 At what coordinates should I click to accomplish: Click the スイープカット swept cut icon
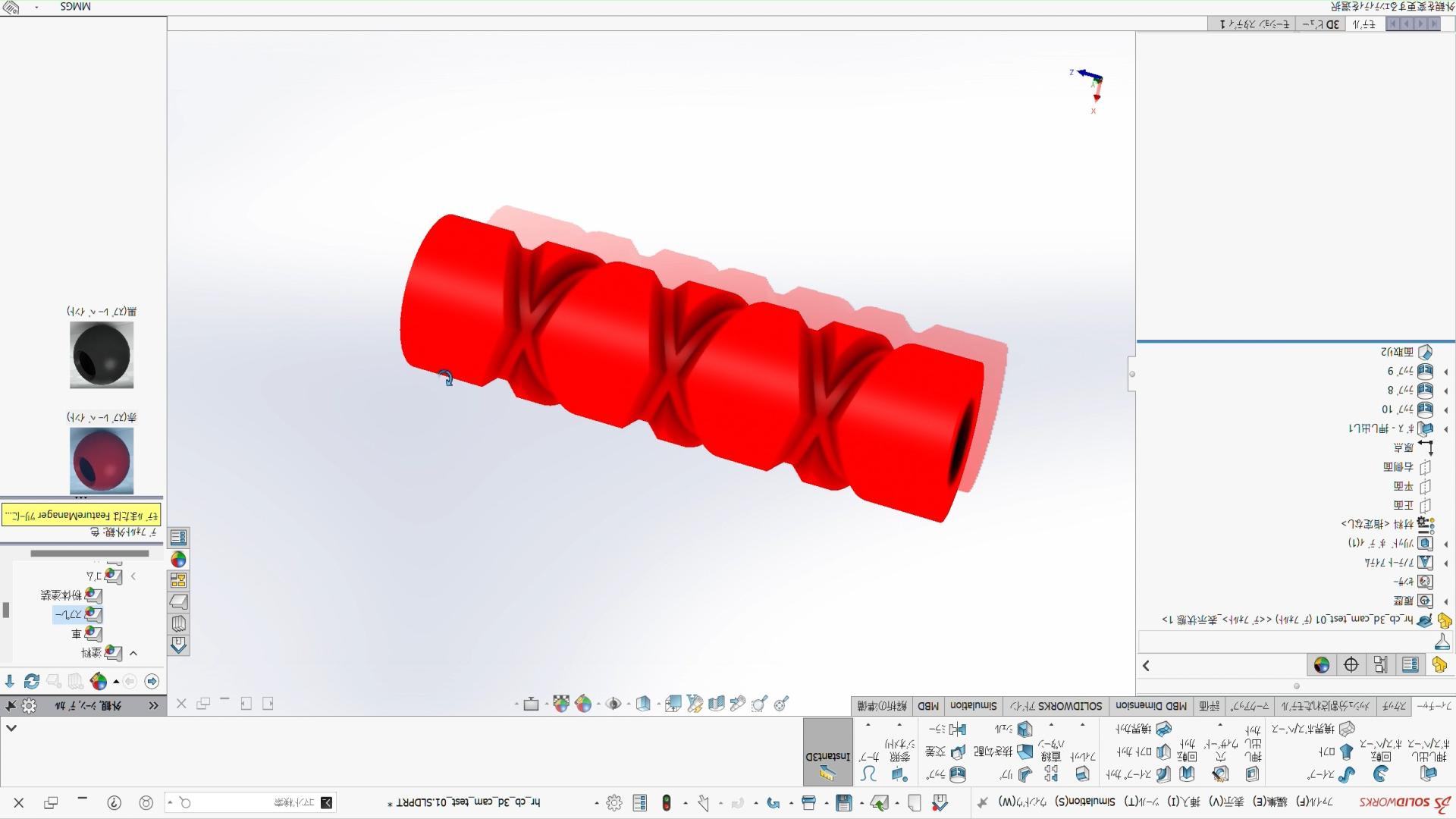pyautogui.click(x=1163, y=774)
